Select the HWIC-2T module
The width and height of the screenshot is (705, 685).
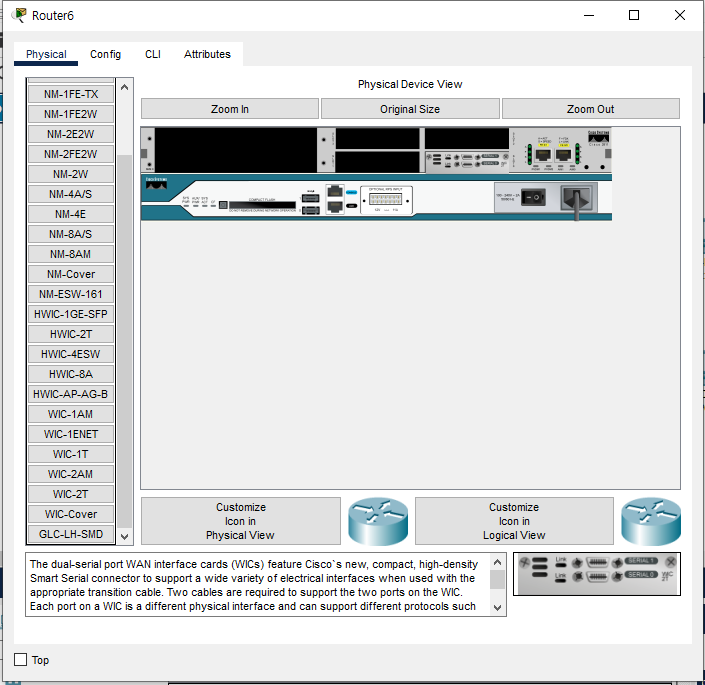(x=71, y=334)
